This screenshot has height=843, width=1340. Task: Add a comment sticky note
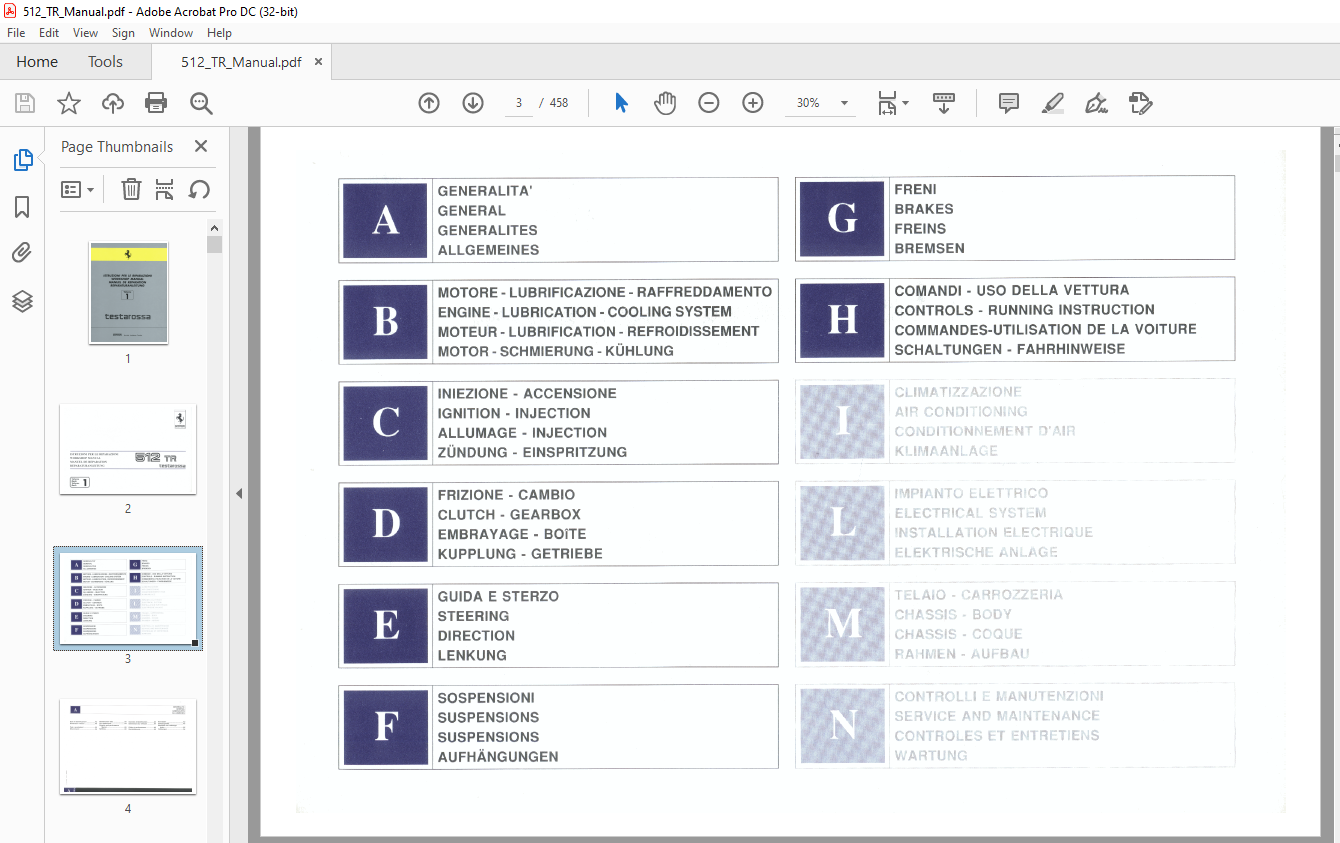pos(1009,103)
